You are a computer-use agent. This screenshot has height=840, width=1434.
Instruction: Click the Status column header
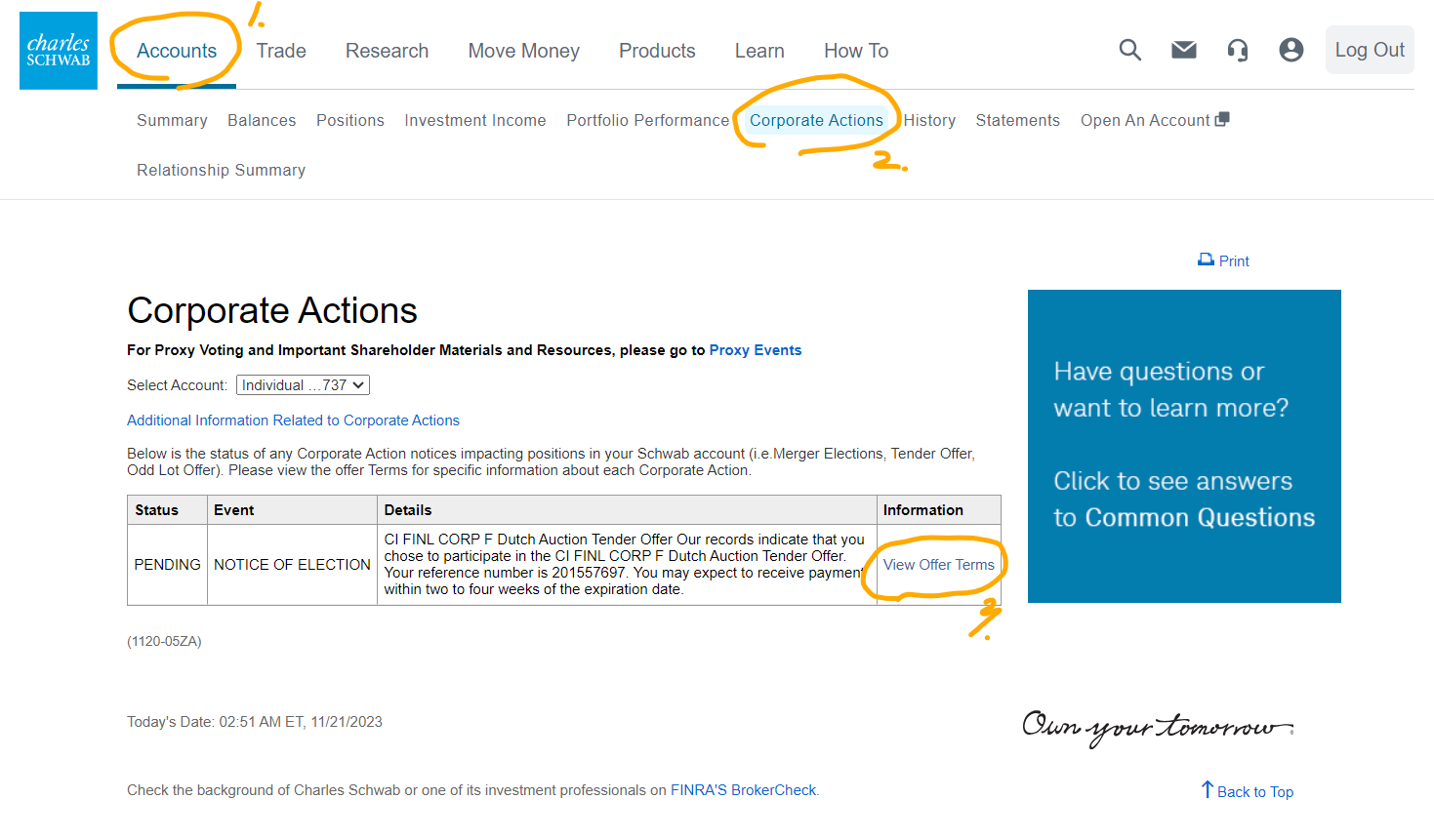tap(167, 510)
